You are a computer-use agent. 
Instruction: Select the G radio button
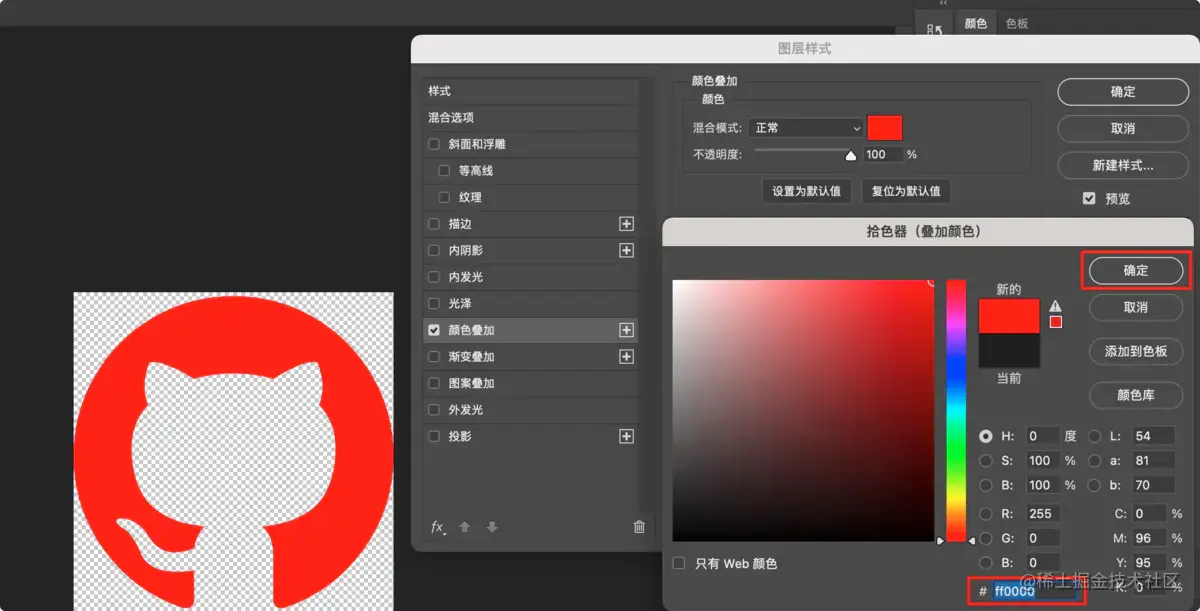pos(986,538)
